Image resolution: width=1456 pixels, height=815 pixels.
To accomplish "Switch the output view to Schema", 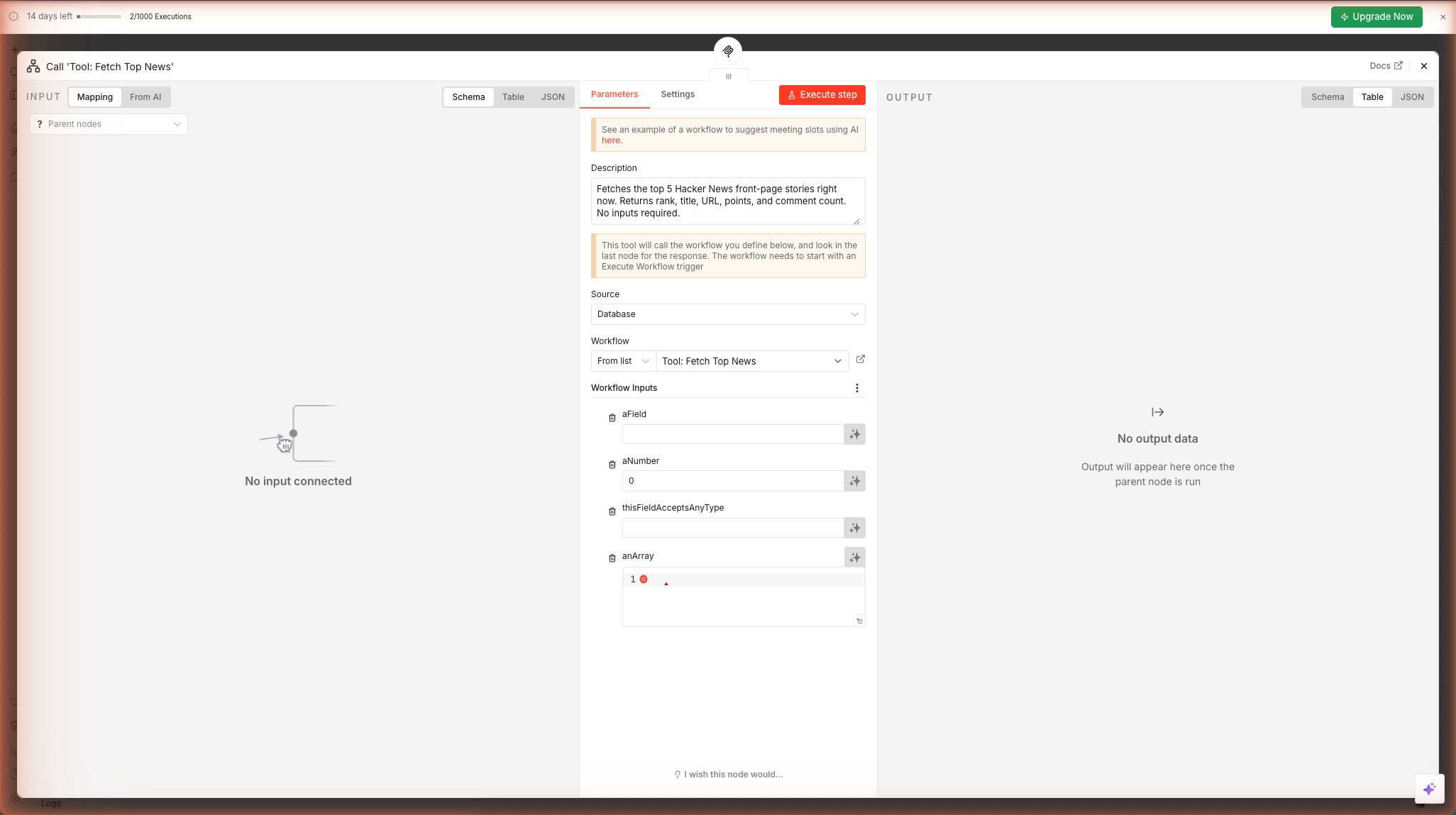I will (x=1327, y=97).
